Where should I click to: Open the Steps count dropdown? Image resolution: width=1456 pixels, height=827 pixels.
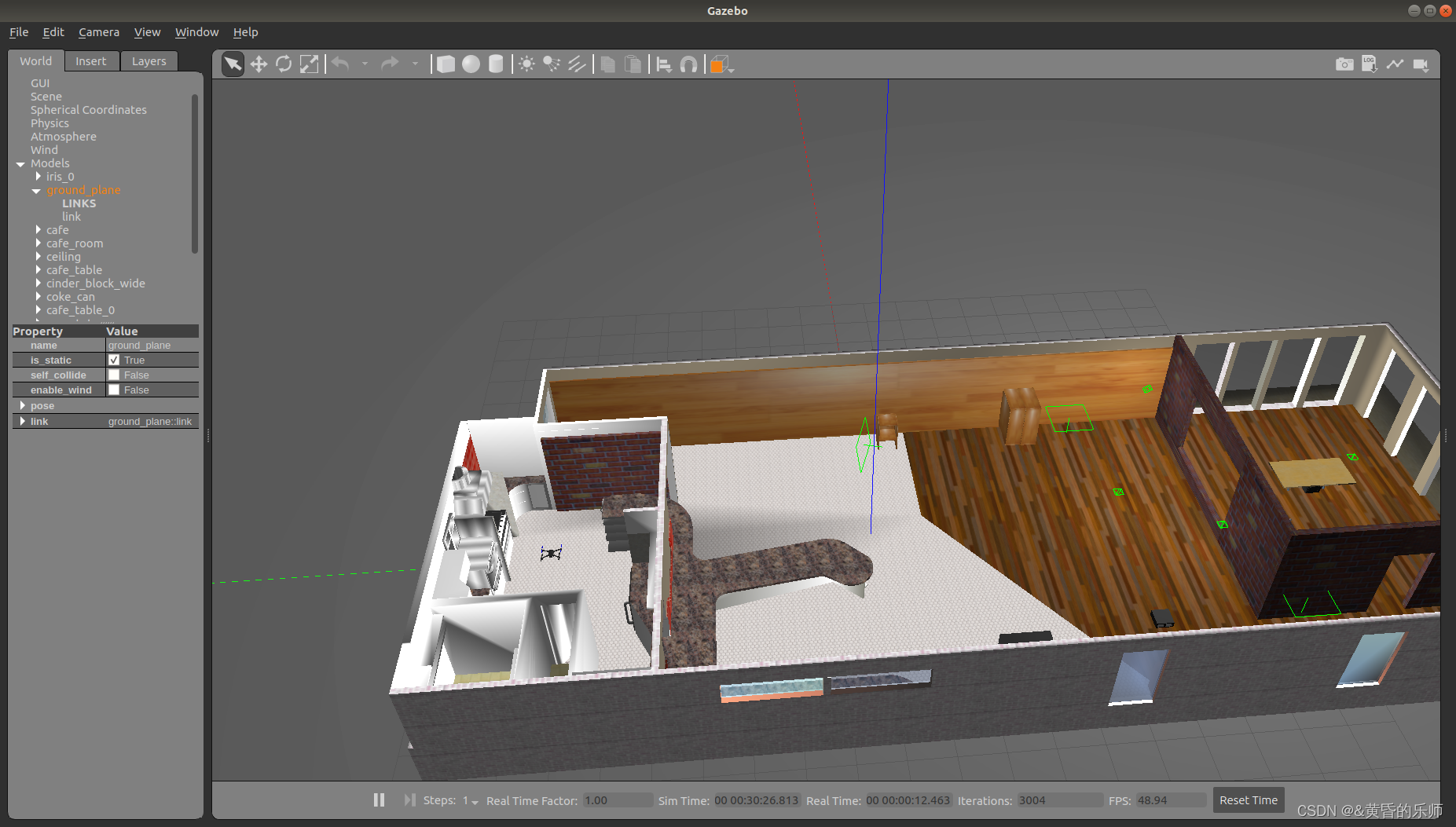point(471,800)
